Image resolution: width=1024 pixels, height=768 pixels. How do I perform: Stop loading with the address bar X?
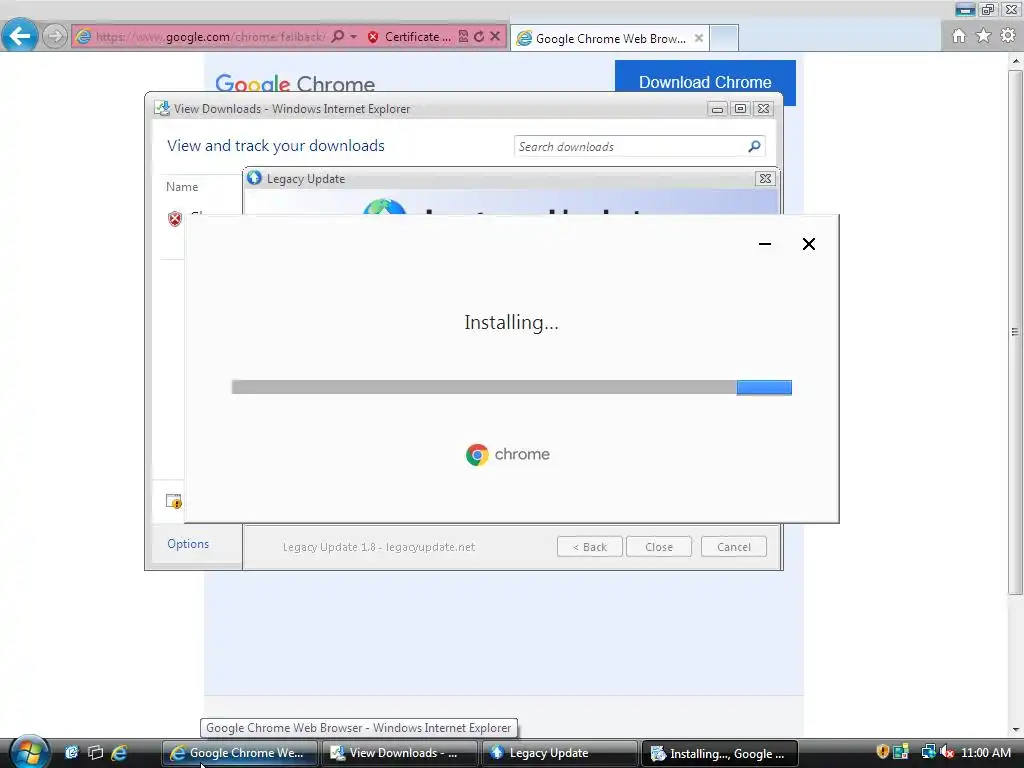[x=495, y=36]
